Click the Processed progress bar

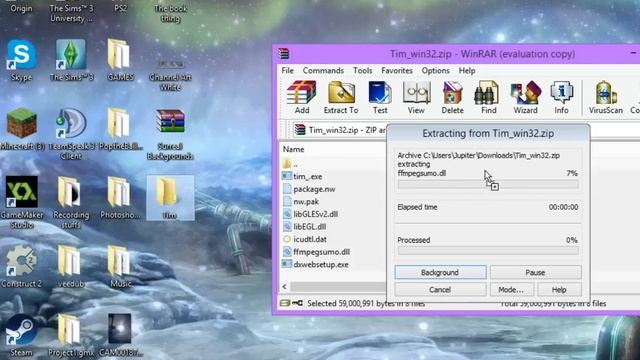488,250
